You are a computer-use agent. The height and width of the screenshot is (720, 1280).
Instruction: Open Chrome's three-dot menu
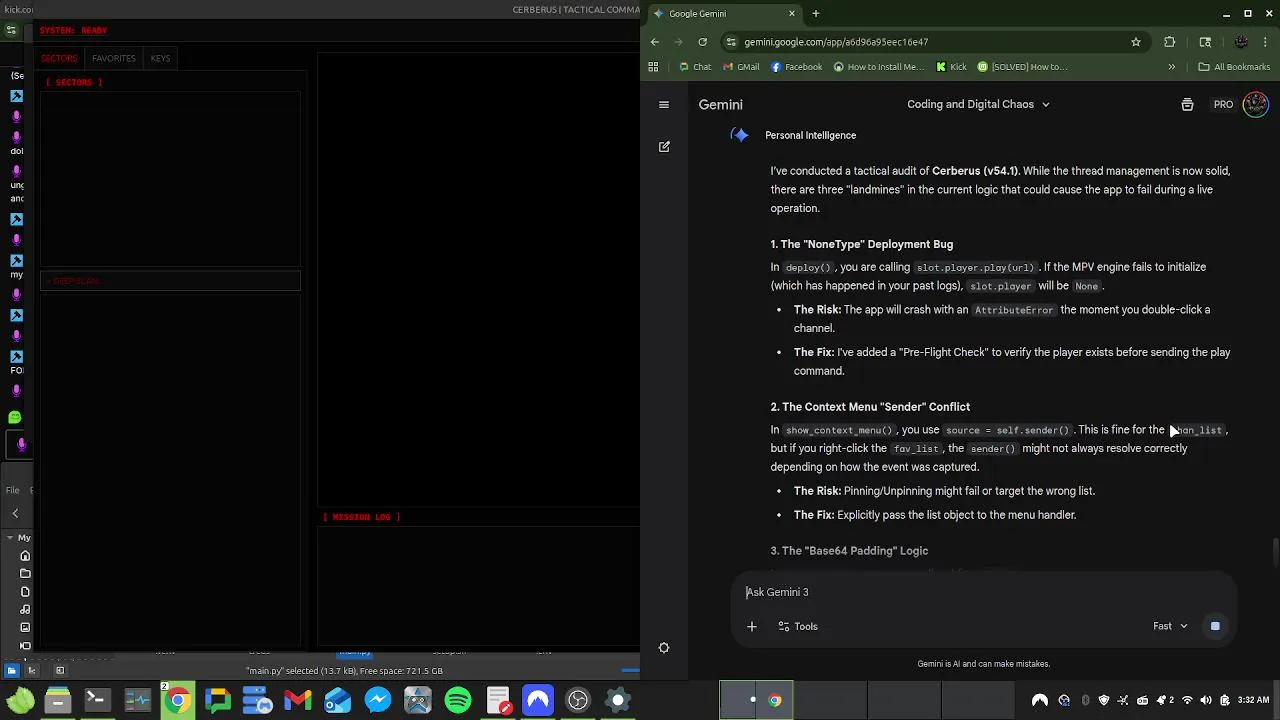[1267, 42]
